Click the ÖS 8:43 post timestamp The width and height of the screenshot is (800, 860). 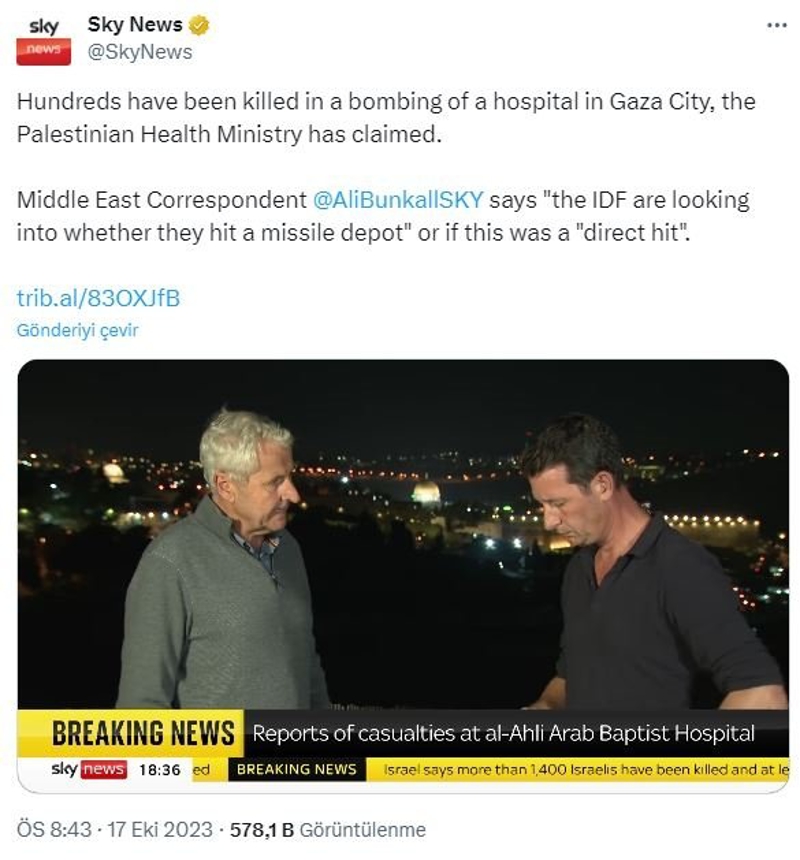click(x=54, y=829)
